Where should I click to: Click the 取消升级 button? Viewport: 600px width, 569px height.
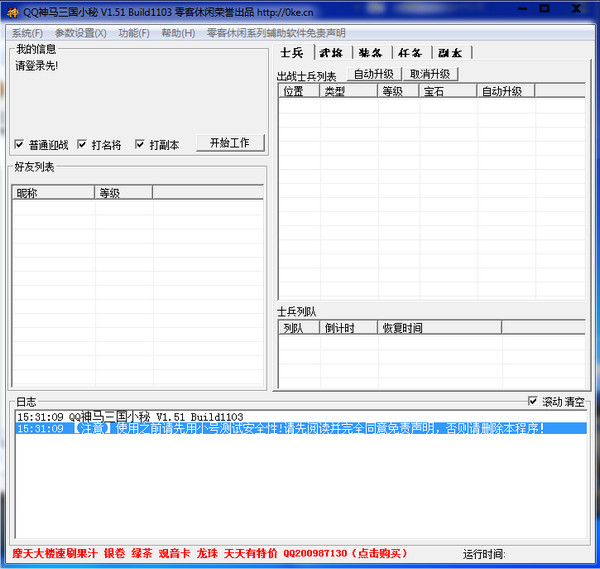coord(430,74)
